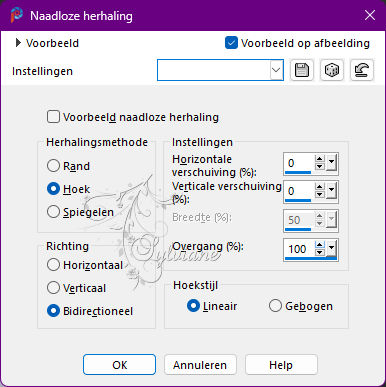Click the reset to default arrow icon

point(362,70)
